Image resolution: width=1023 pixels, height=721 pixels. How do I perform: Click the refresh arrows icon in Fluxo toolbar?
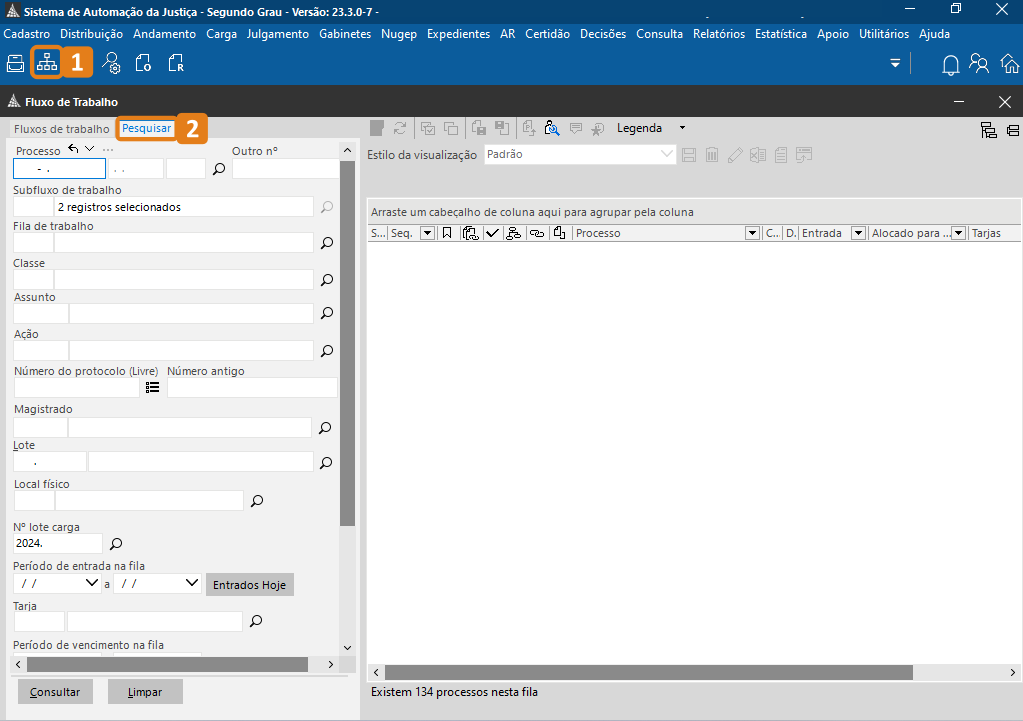click(400, 128)
